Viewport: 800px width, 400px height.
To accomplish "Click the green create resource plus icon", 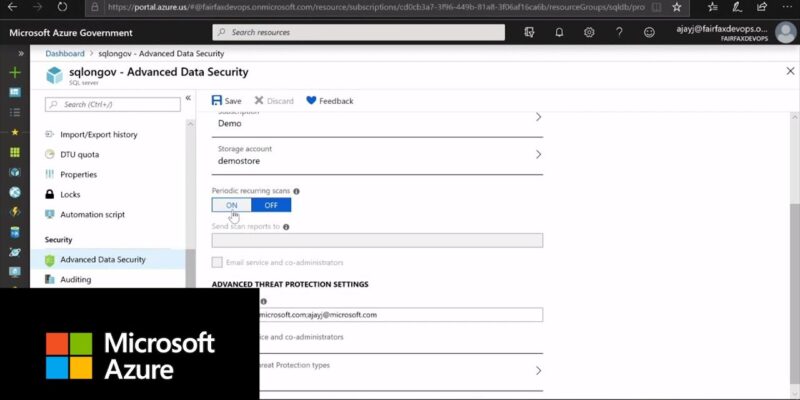I will tap(15, 73).
